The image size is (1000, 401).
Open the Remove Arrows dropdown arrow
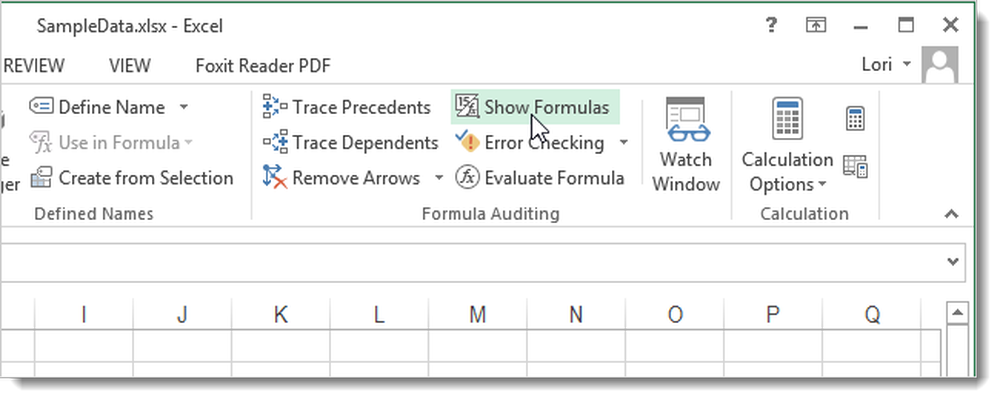pyautogui.click(x=439, y=177)
